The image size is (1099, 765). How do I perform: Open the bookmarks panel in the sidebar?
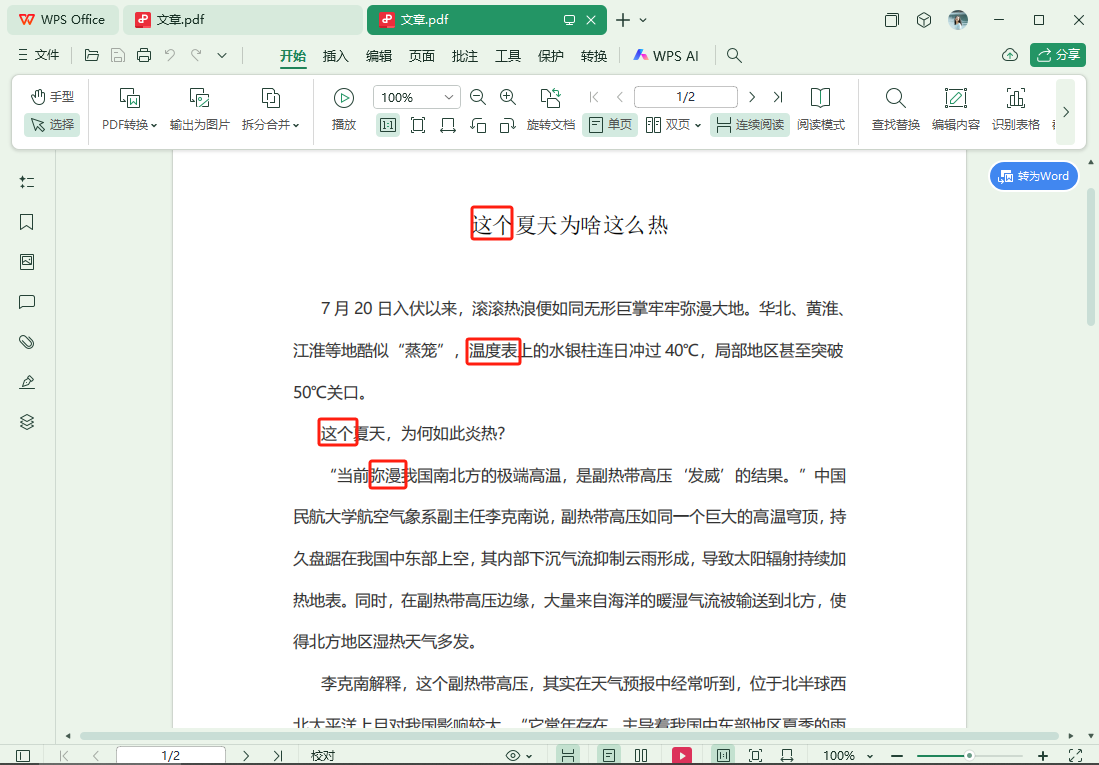(26, 222)
